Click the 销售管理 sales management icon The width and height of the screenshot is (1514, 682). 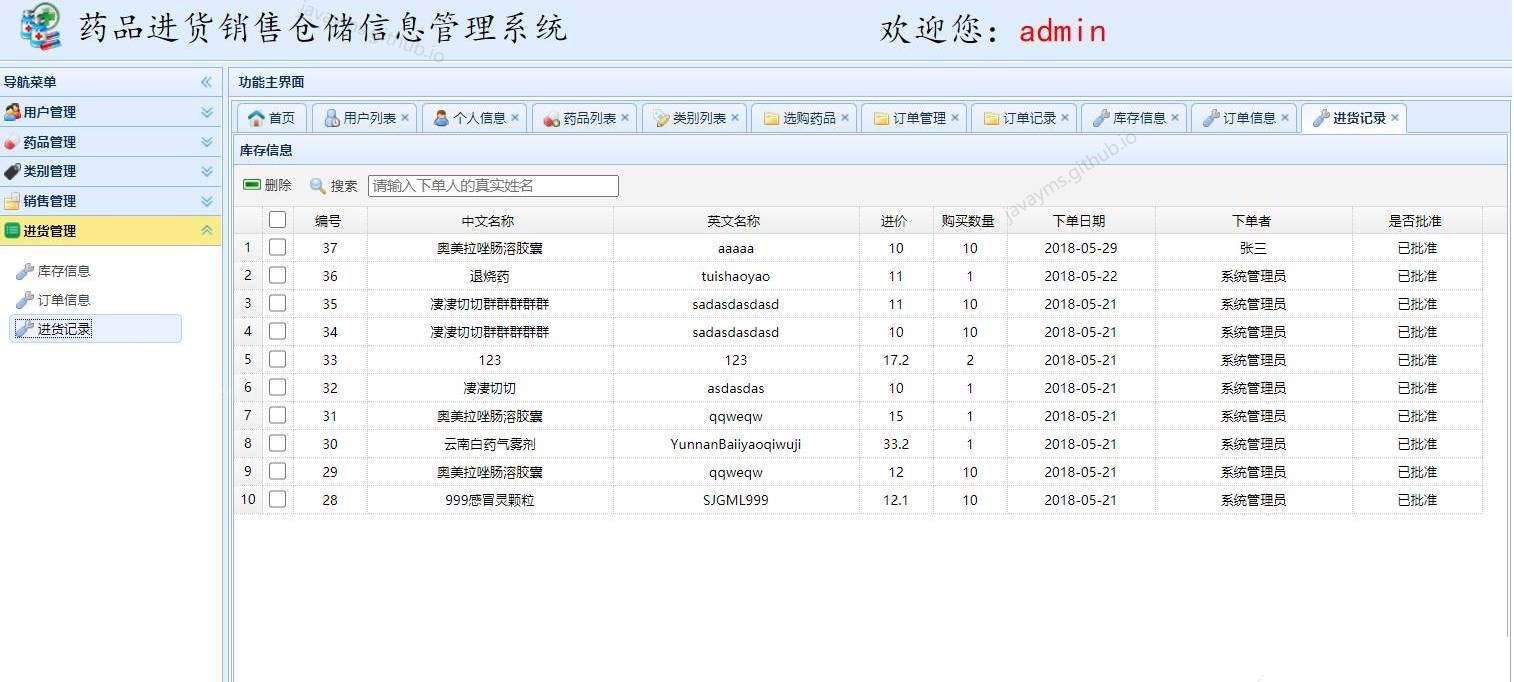(x=13, y=200)
